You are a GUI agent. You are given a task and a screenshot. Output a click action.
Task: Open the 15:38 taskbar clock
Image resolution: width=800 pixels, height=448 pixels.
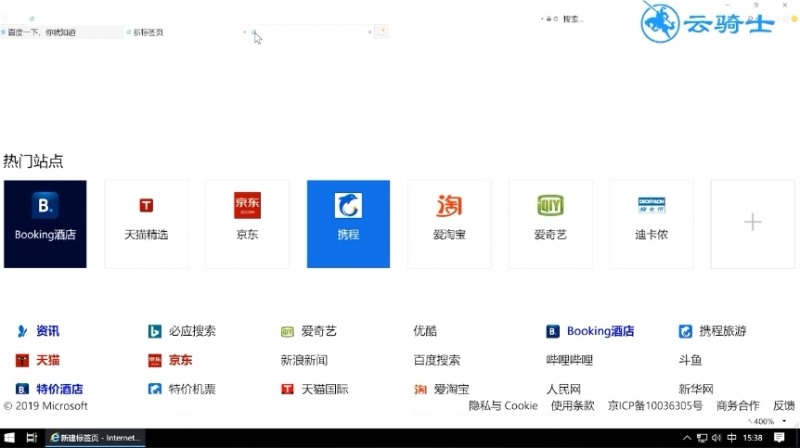point(753,438)
